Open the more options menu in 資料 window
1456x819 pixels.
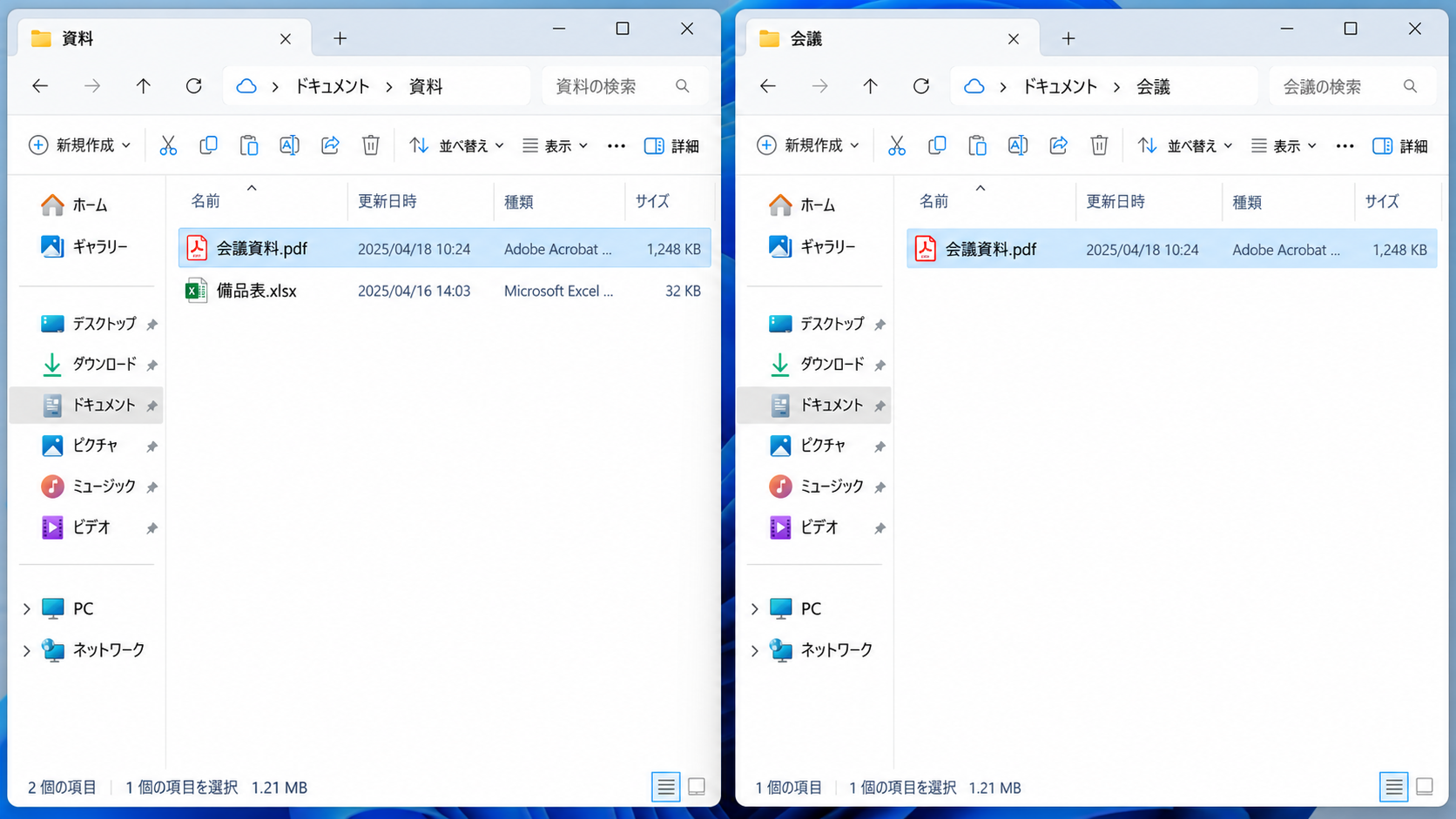[x=617, y=145]
